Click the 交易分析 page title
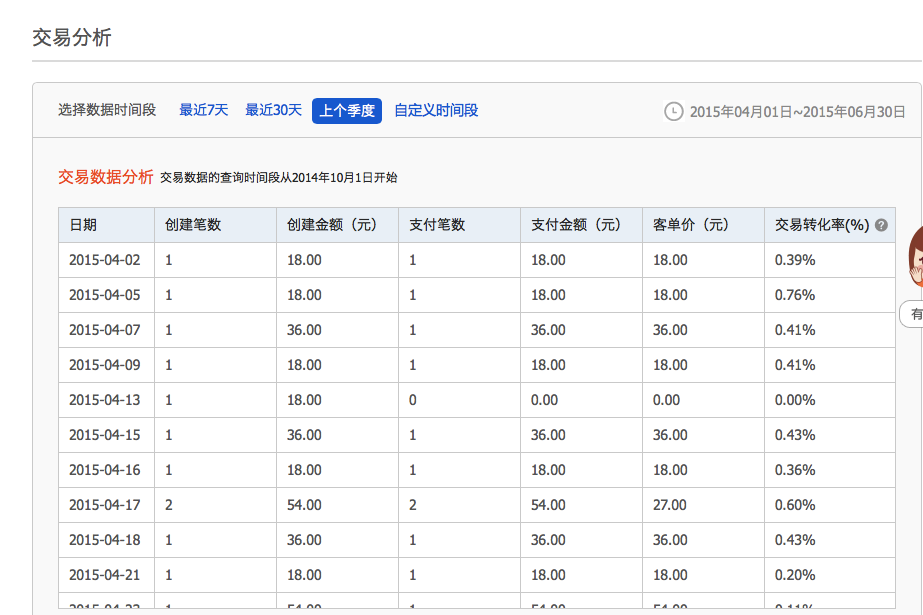Viewport: 923px width, 615px height. click(72, 38)
